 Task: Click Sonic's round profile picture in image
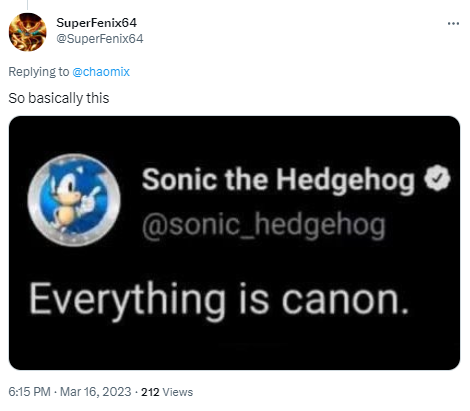click(74, 200)
